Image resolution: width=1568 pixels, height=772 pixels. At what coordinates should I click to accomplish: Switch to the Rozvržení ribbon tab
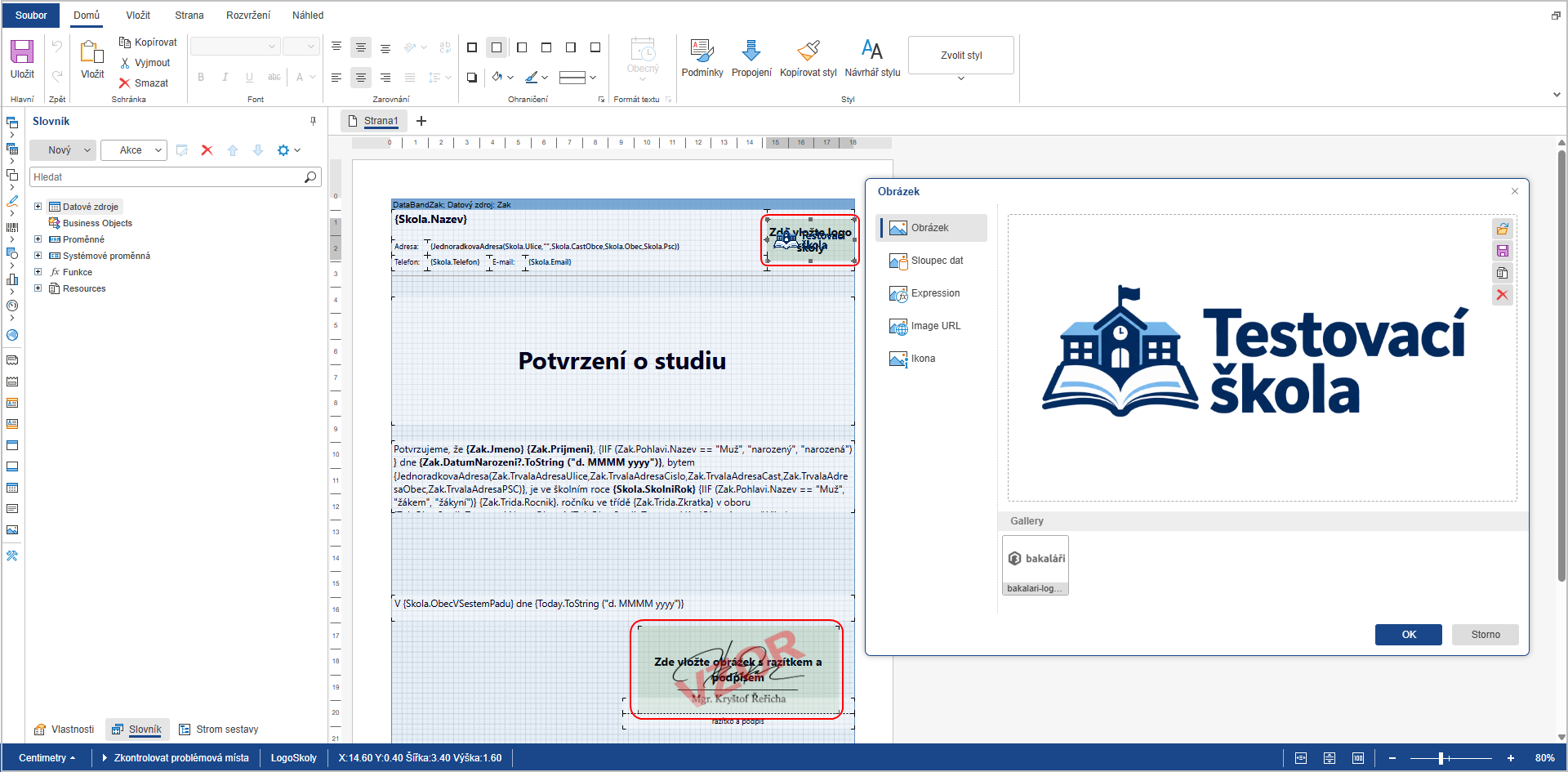248,16
